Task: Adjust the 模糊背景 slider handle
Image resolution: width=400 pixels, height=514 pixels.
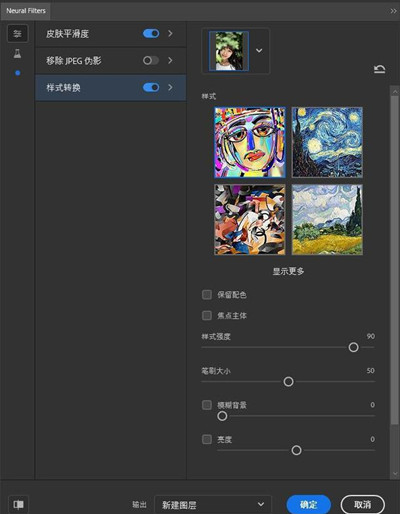Action: tap(222, 416)
